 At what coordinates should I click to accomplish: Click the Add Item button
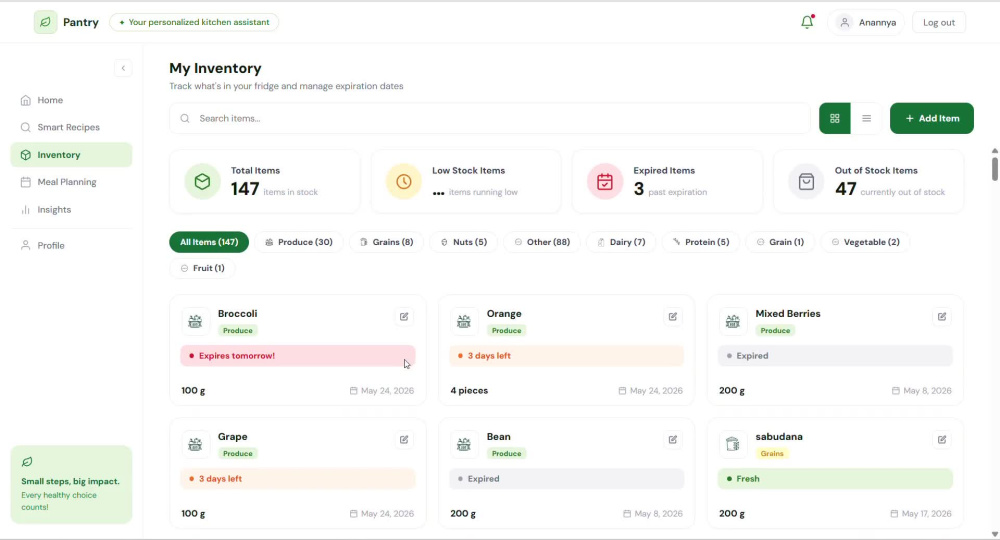click(x=932, y=119)
